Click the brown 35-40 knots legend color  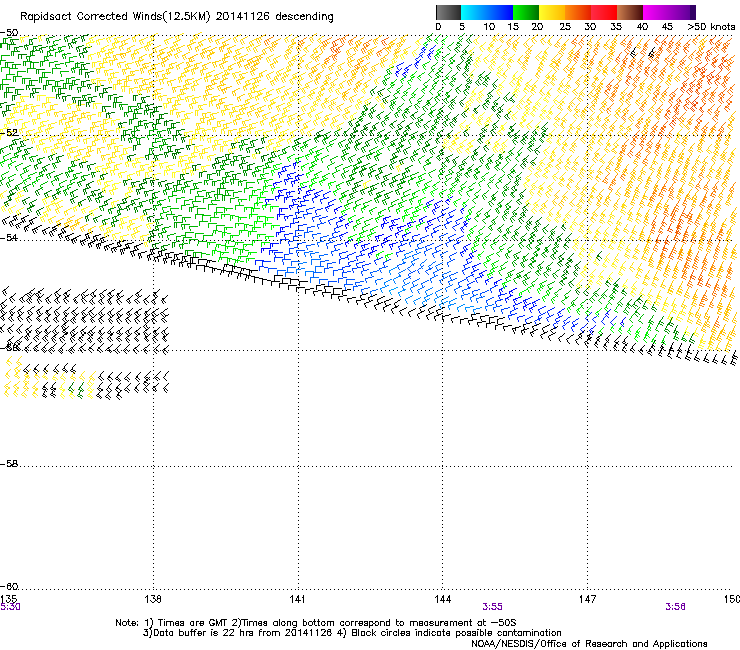pos(630,12)
